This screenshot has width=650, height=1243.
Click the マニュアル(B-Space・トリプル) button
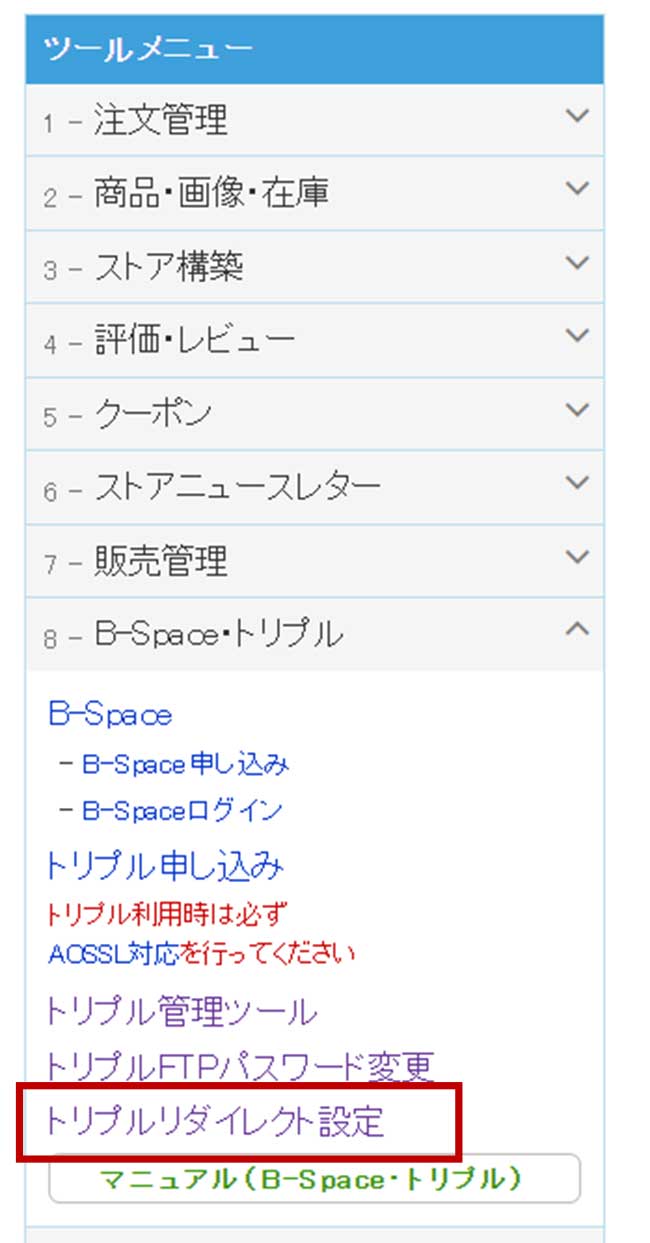tap(314, 1178)
